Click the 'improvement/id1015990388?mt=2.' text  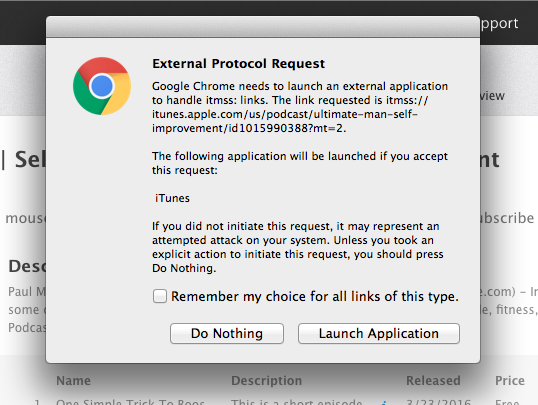(x=249, y=128)
